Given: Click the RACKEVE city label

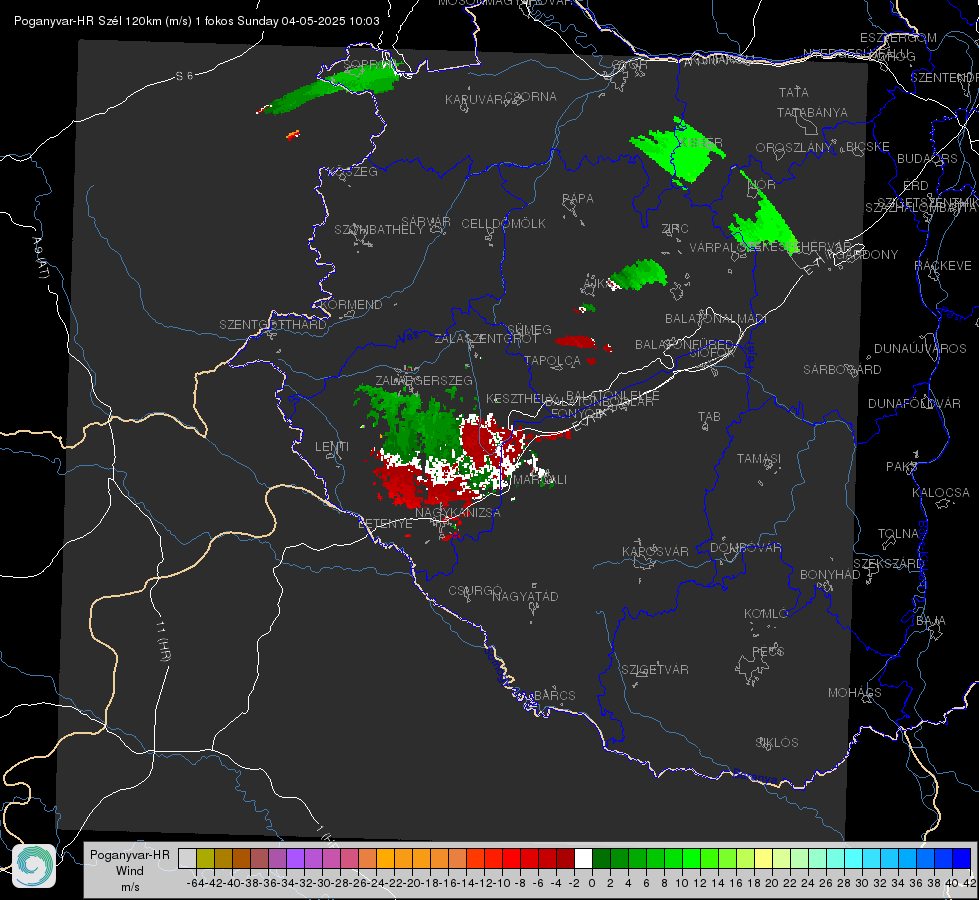Looking at the screenshot, I should coord(943,266).
